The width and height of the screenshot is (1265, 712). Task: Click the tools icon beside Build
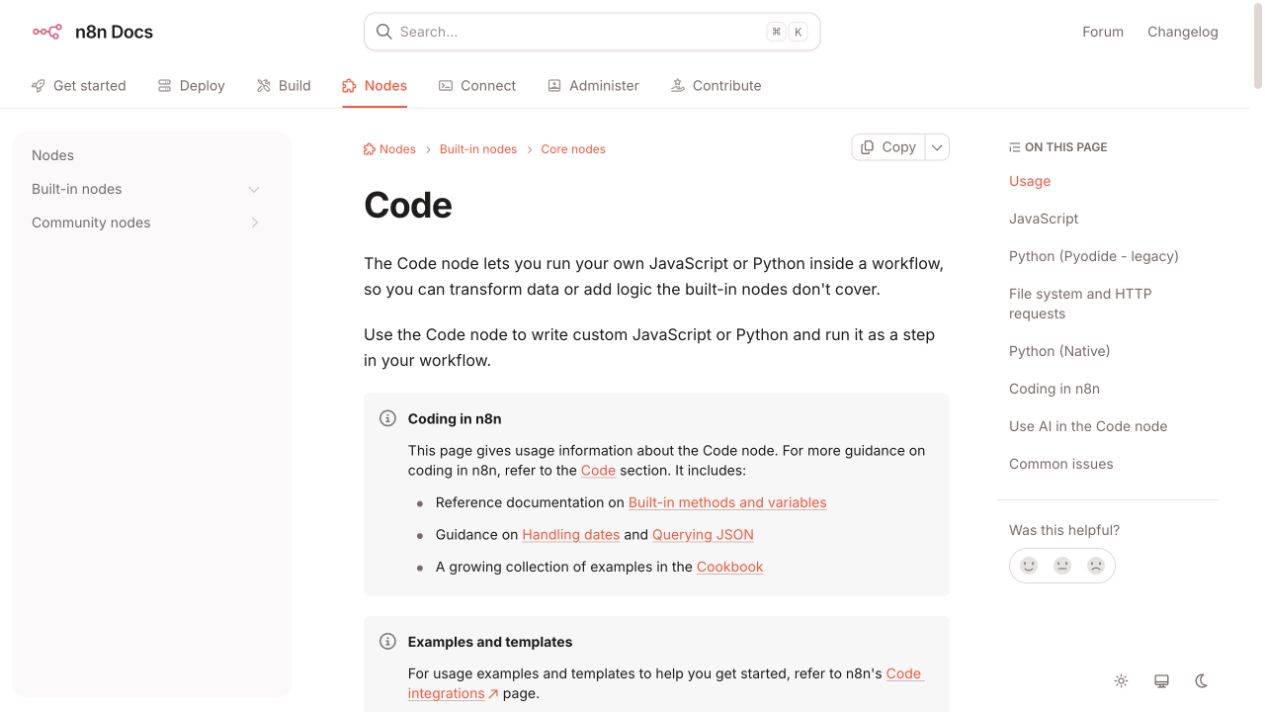point(264,86)
